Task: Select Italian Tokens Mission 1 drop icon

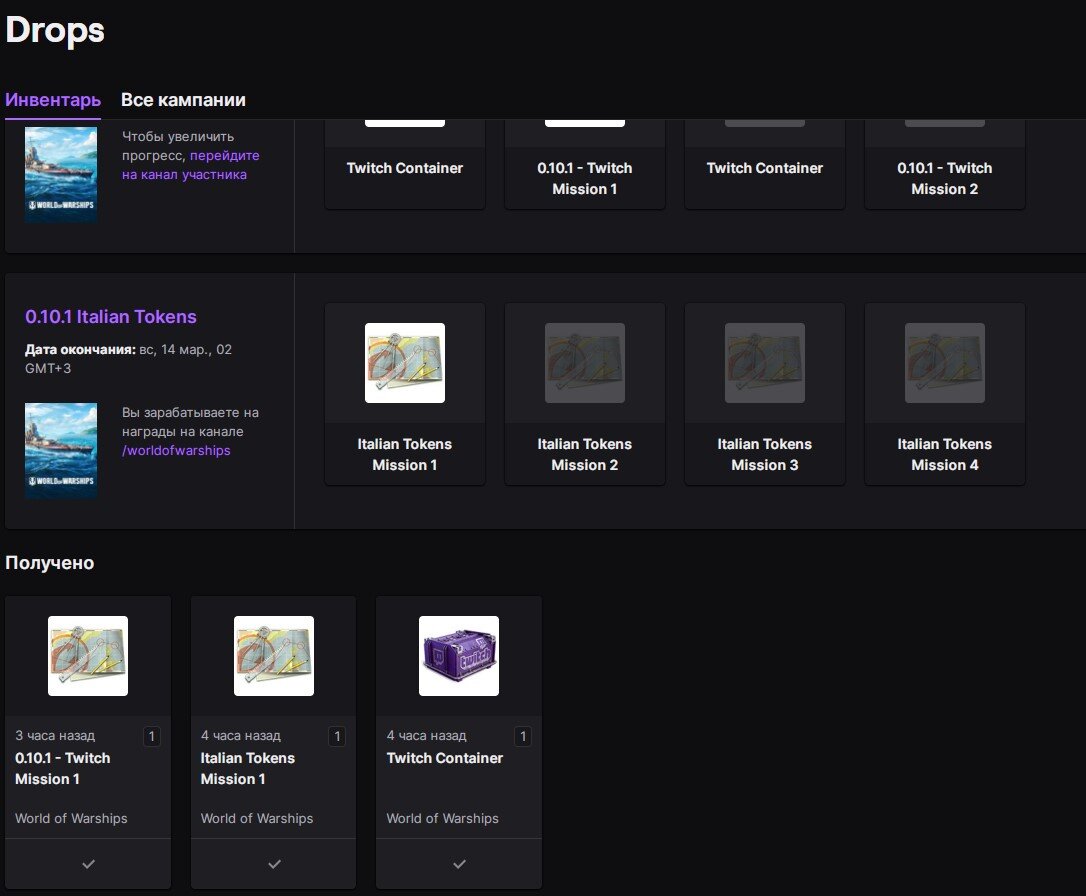Action: click(x=404, y=363)
